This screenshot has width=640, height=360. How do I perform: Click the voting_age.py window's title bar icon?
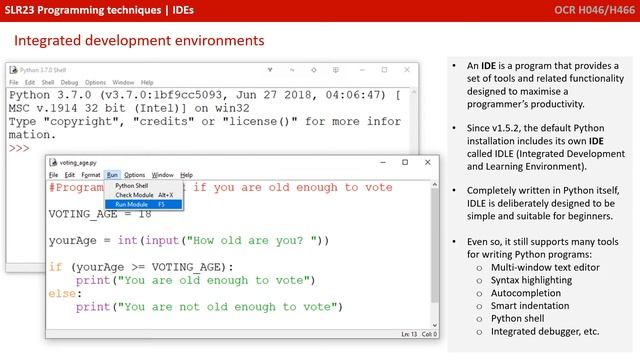click(53, 162)
